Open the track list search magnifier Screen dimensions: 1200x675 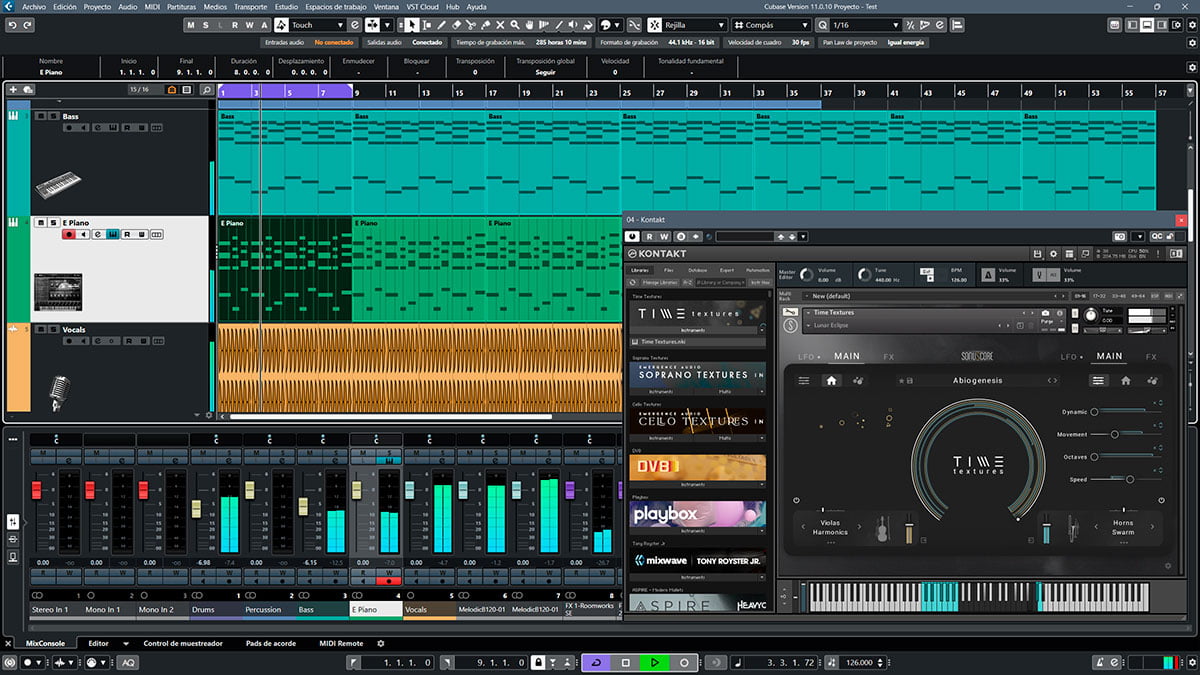point(206,90)
